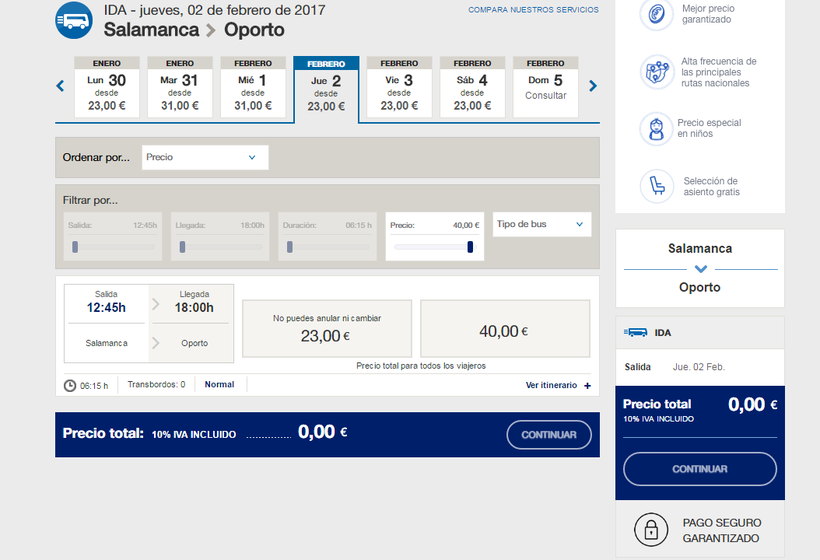This screenshot has height=560, width=820.
Task: Choose the 40,00 € fare option
Action: point(504,330)
